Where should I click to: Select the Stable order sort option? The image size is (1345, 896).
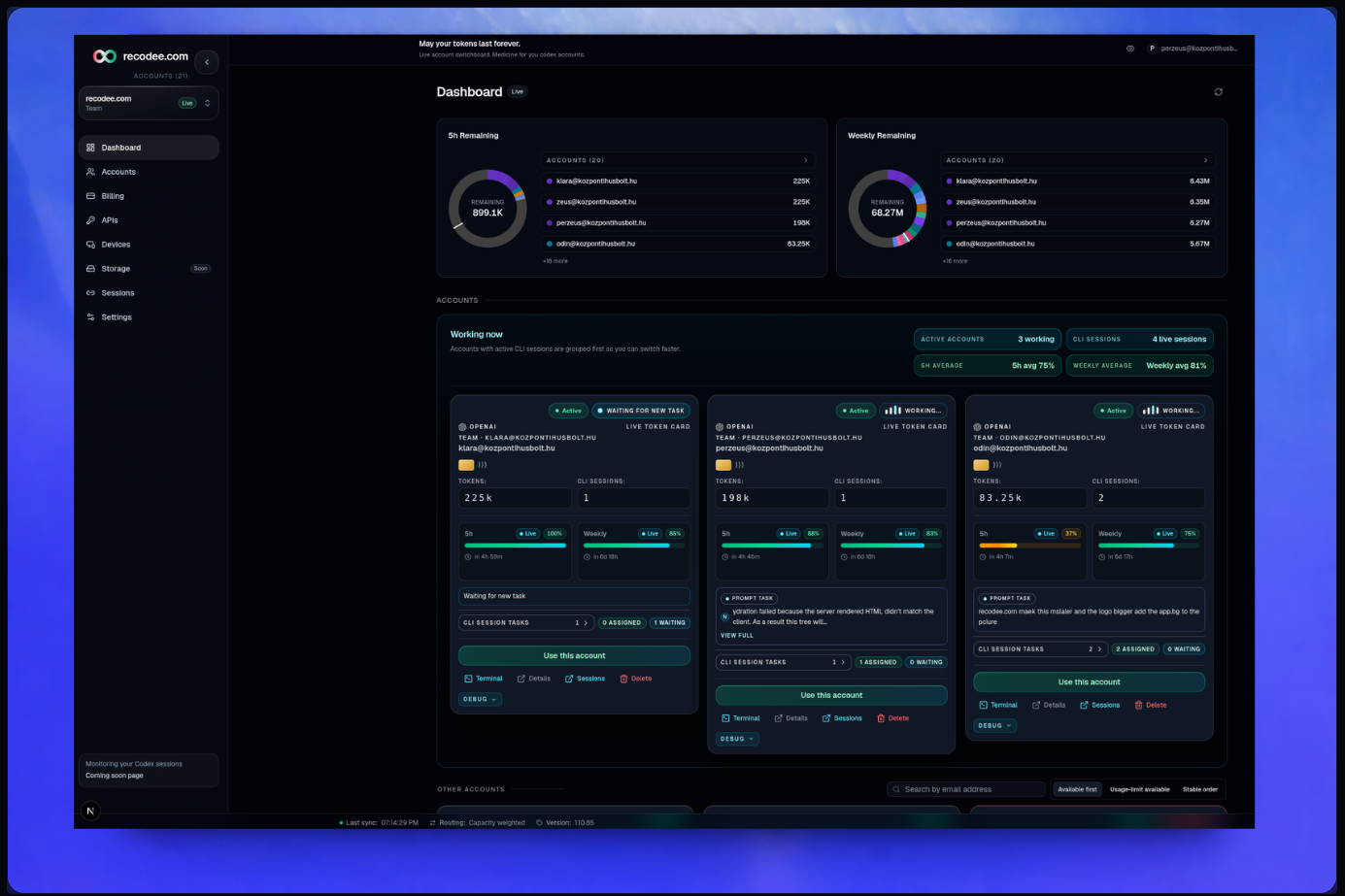tap(1200, 789)
